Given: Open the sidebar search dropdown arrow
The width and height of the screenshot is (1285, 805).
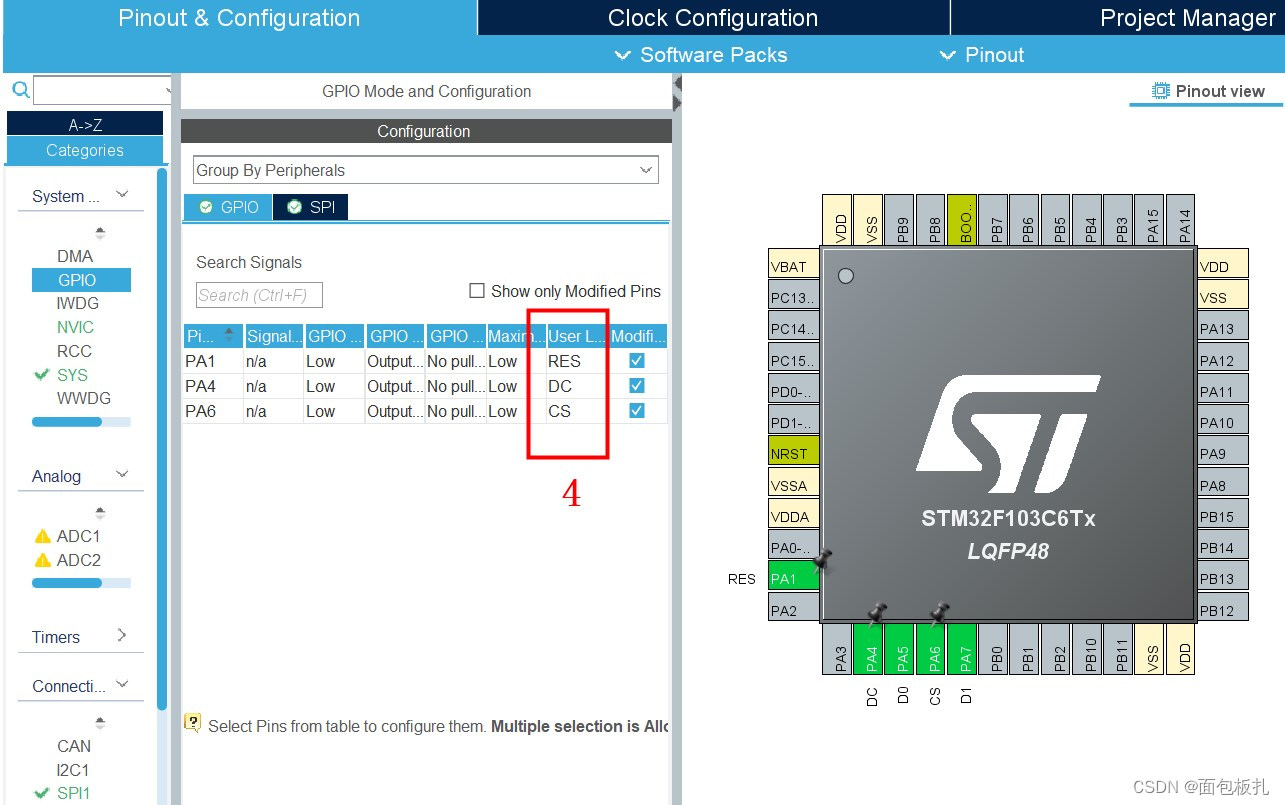Looking at the screenshot, I should (x=168, y=91).
